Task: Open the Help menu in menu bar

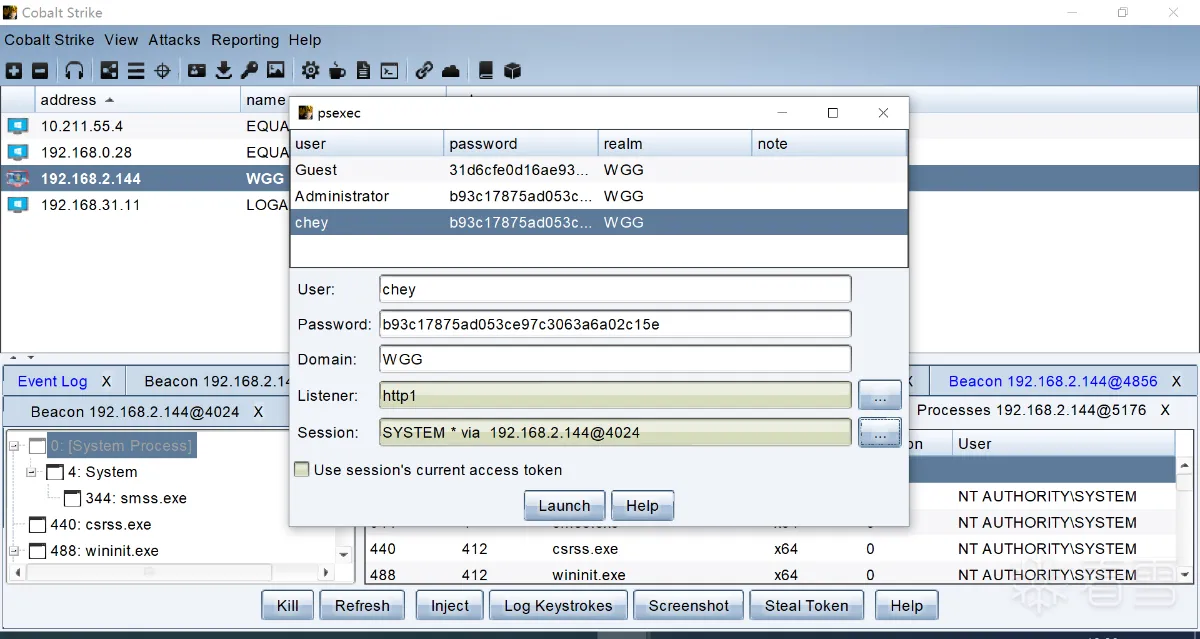Action: (x=305, y=40)
